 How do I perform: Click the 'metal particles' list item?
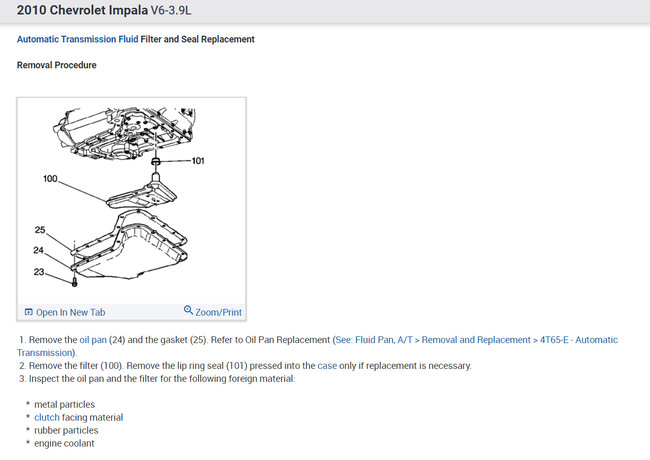click(64, 404)
